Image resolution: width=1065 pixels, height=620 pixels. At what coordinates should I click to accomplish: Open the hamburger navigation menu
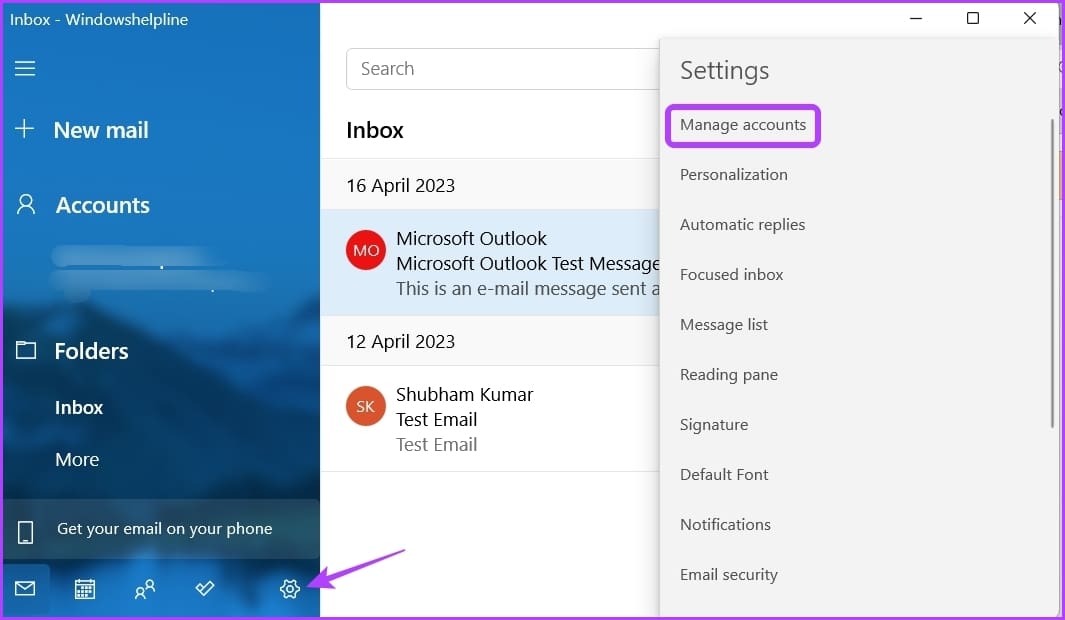coord(25,68)
